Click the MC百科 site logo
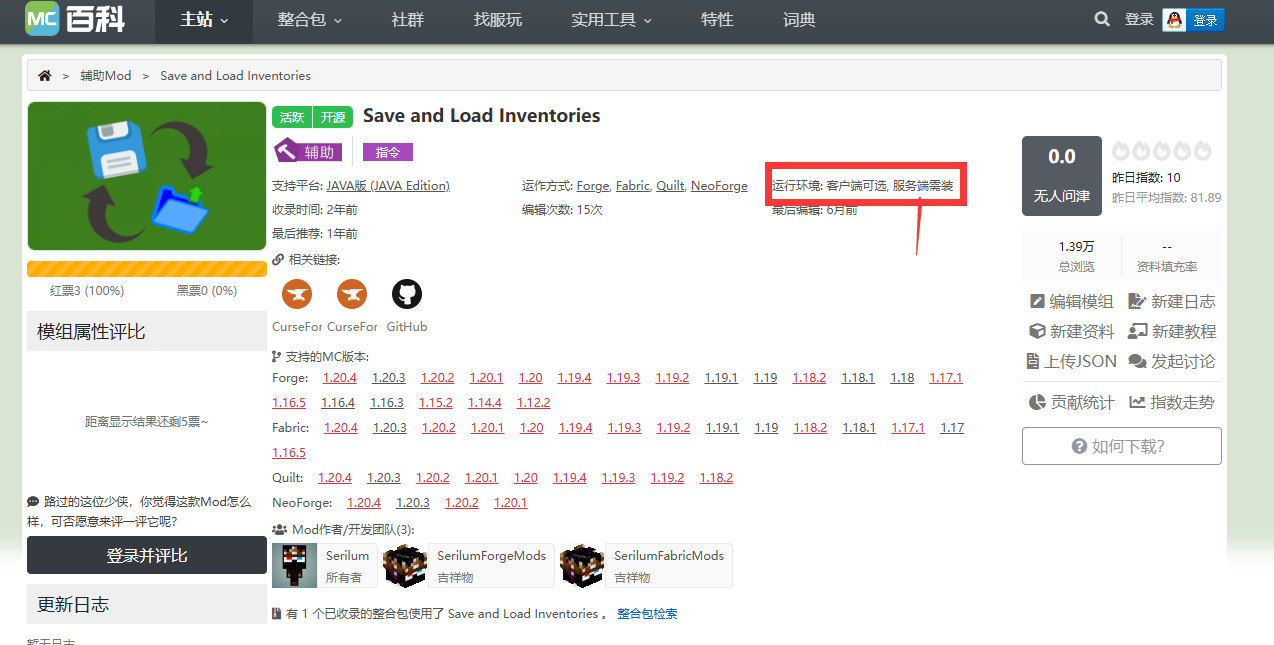 [75, 18]
